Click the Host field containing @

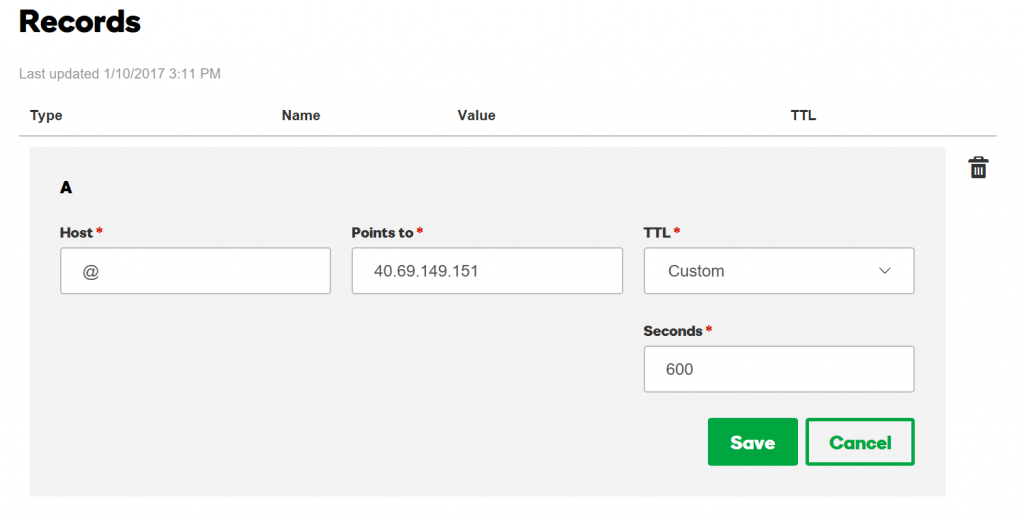pos(195,271)
